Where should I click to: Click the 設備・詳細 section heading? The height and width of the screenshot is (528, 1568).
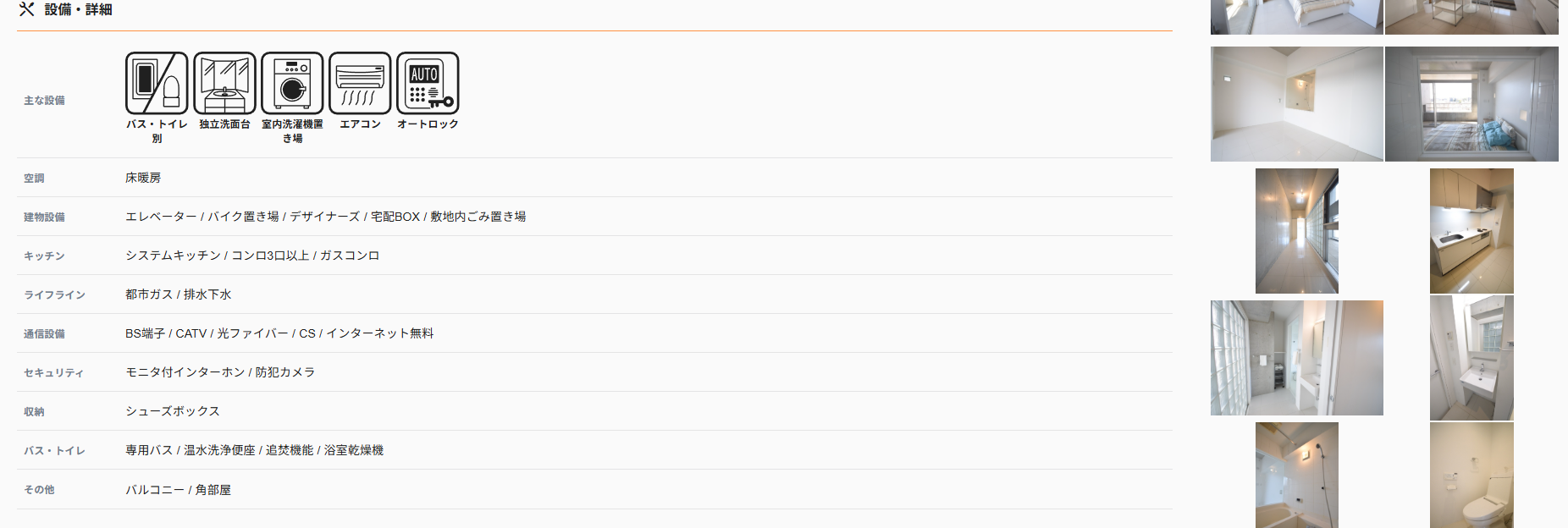tap(78, 9)
